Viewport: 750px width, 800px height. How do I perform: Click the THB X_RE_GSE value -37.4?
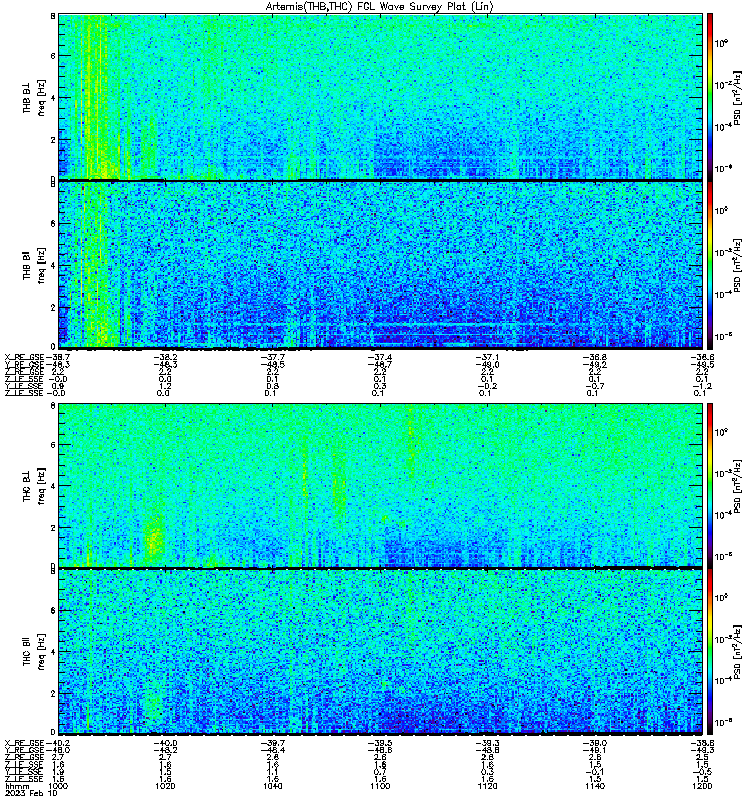click(380, 358)
